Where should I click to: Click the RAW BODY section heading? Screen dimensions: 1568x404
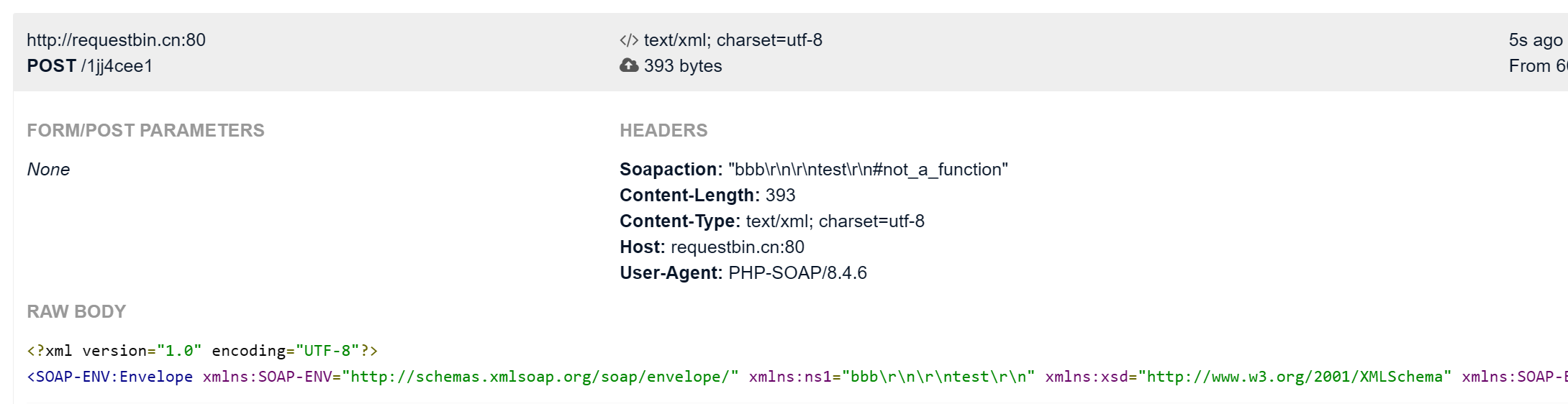click(x=76, y=311)
